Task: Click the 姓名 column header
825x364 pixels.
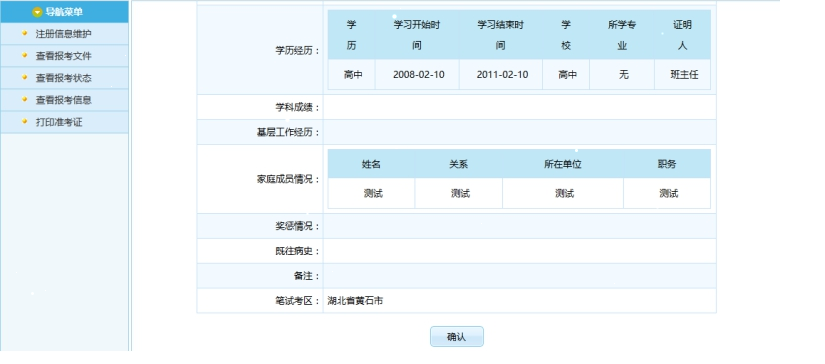Action: (371, 164)
